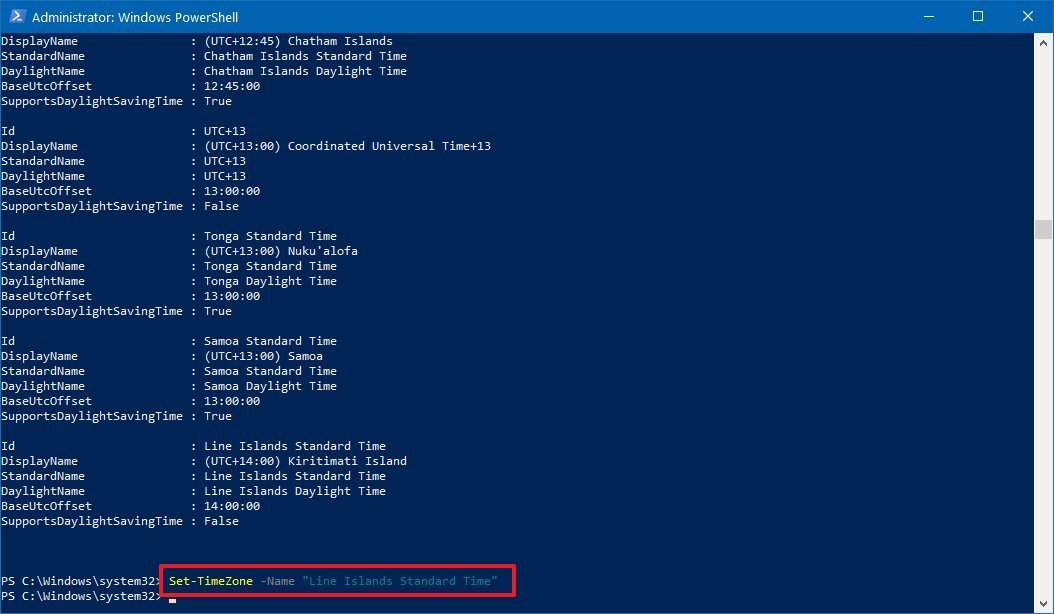Click the BaseUtcOffset value 12:45:00
Image resolution: width=1054 pixels, height=614 pixels.
tap(232, 86)
